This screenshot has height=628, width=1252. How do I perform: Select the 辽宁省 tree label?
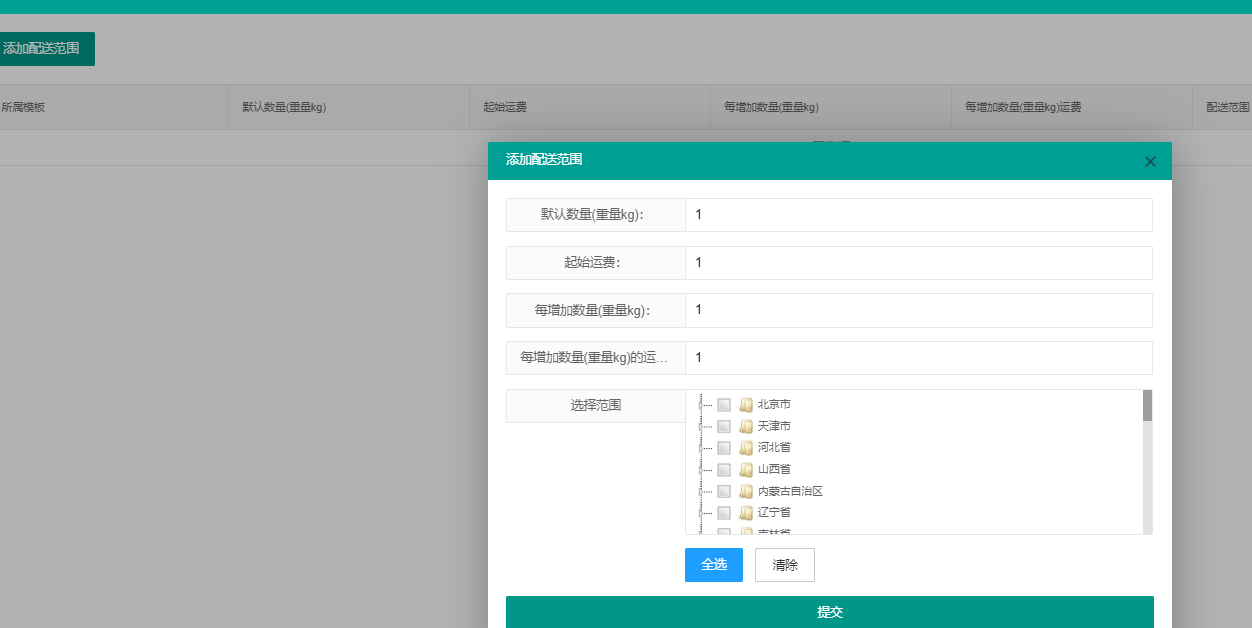coord(774,512)
